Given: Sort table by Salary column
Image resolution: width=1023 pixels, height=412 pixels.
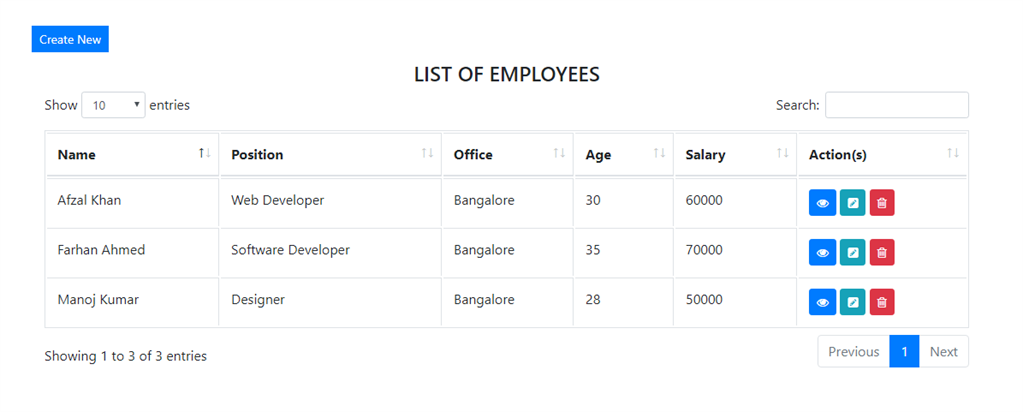Looking at the screenshot, I should [734, 155].
